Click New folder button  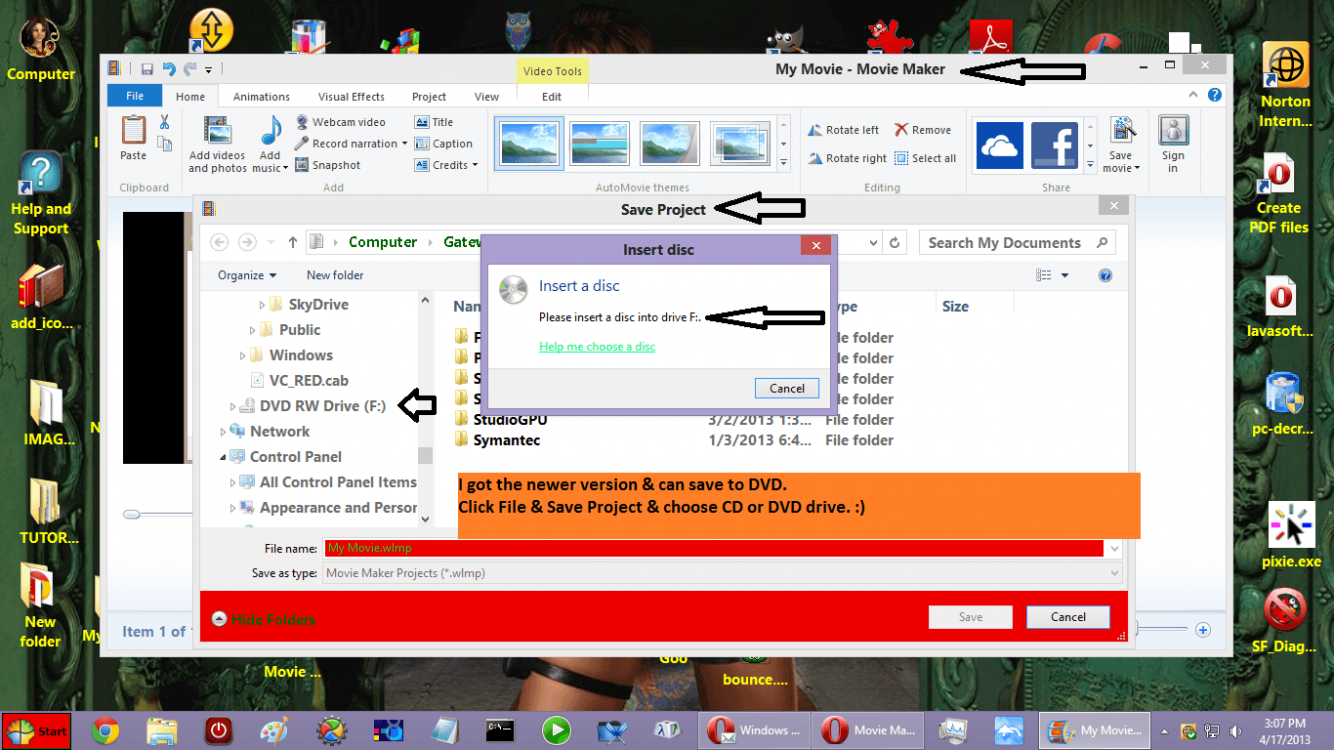click(335, 275)
